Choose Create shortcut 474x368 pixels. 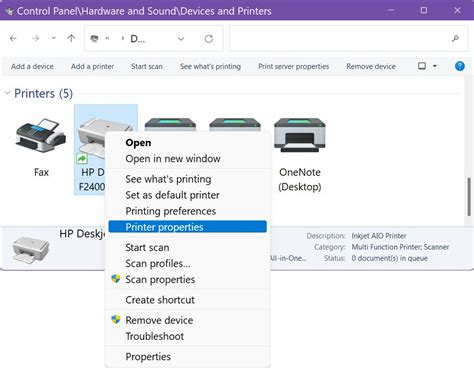(x=187, y=300)
